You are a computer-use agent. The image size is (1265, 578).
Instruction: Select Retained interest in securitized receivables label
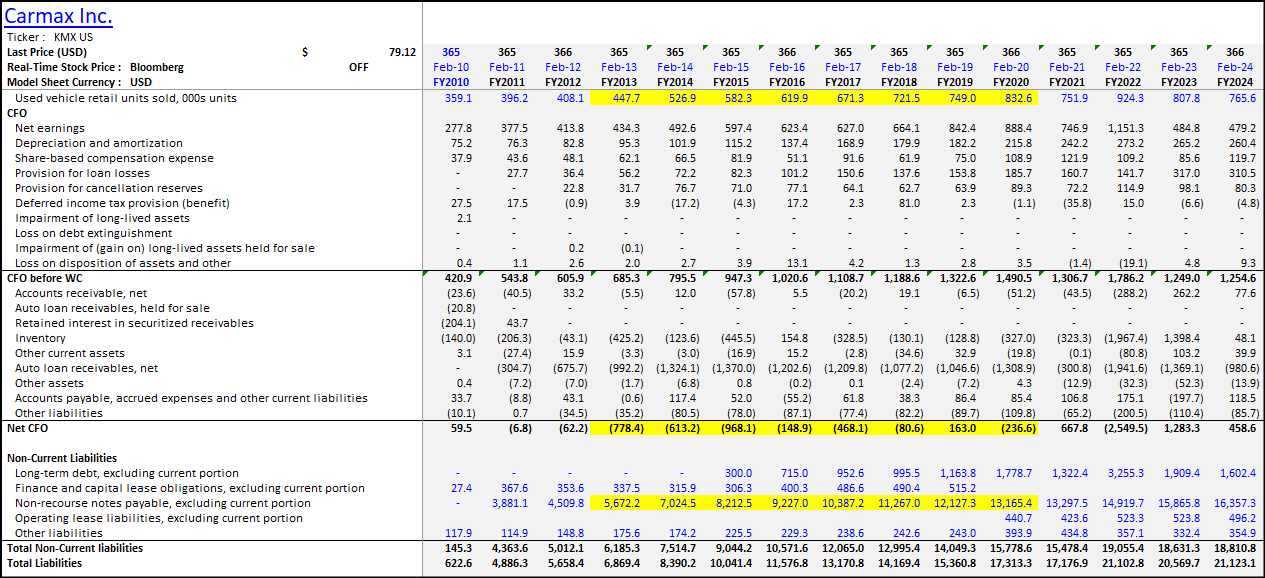tap(134, 323)
